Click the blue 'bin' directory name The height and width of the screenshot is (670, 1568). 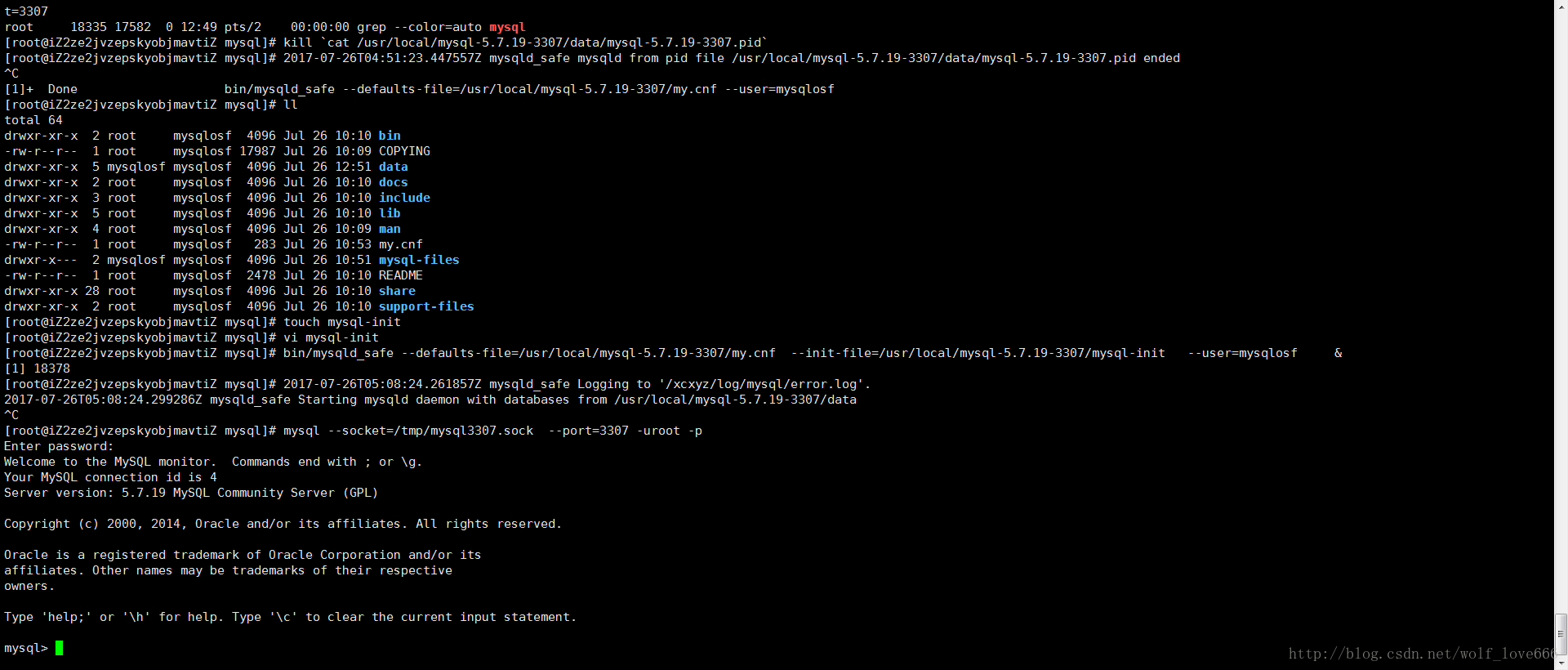[x=390, y=136]
